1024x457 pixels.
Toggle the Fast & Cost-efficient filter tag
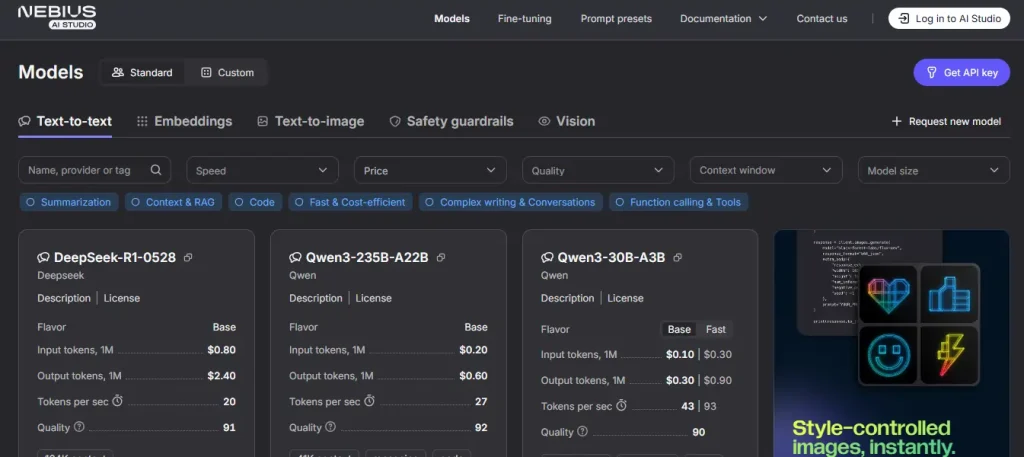coord(351,202)
